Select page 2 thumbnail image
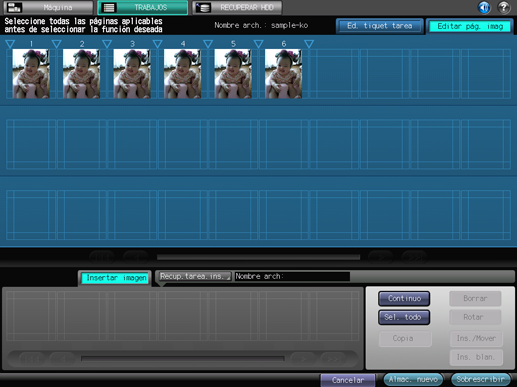This screenshot has width=517, height=387. pyautogui.click(x=81, y=74)
